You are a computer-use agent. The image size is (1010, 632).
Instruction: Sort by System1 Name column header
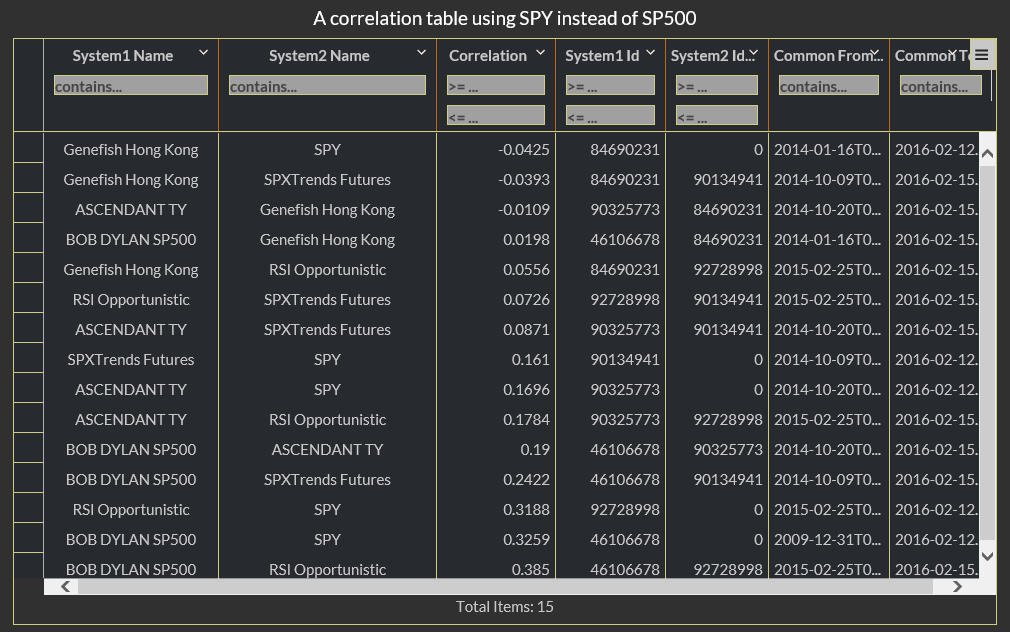(x=122, y=56)
